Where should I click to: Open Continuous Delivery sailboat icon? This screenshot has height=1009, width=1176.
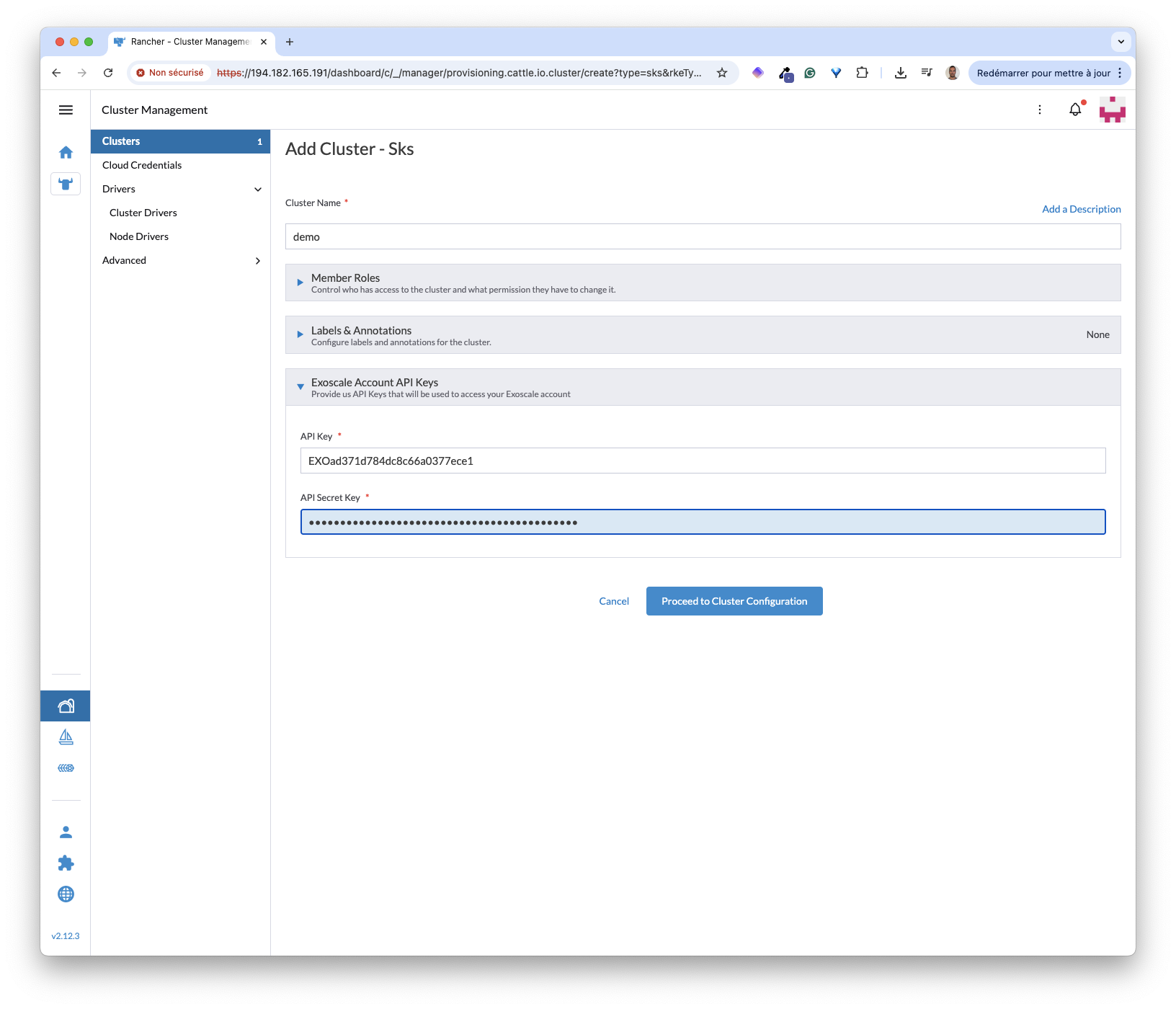click(66, 737)
